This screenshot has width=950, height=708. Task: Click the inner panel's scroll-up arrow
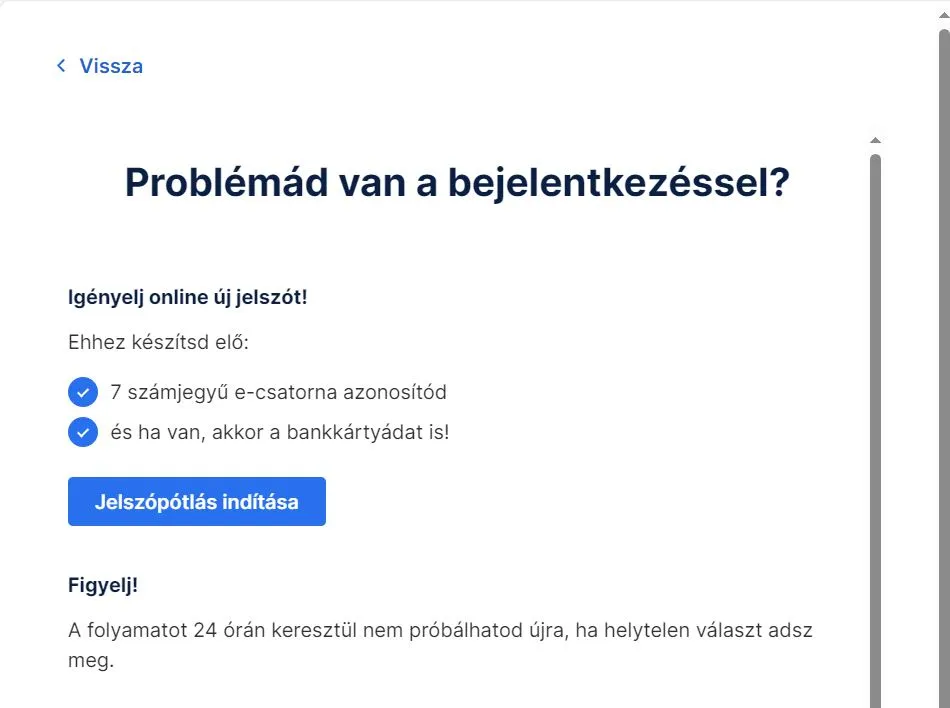tap(875, 141)
